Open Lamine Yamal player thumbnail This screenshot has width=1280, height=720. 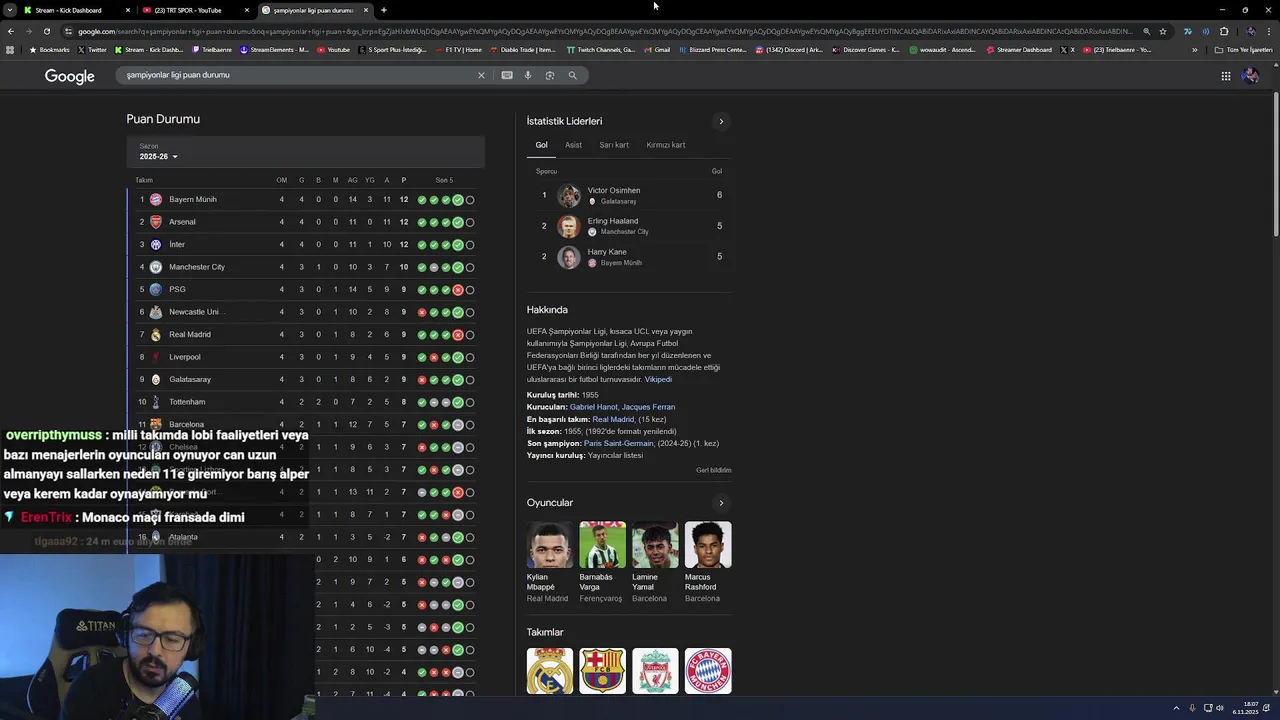(655, 545)
